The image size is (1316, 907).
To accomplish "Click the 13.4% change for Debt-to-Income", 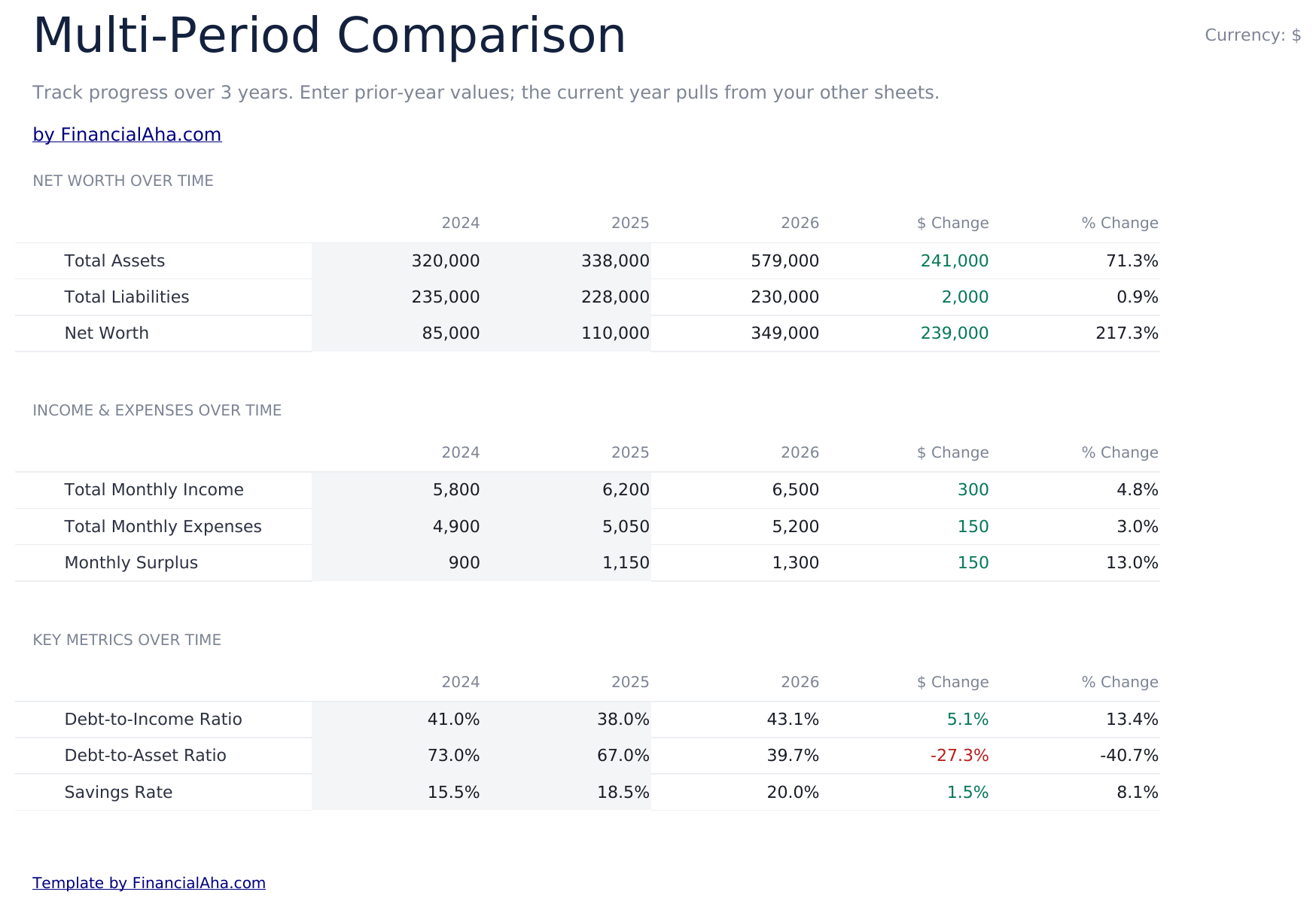I will pyautogui.click(x=1132, y=720).
